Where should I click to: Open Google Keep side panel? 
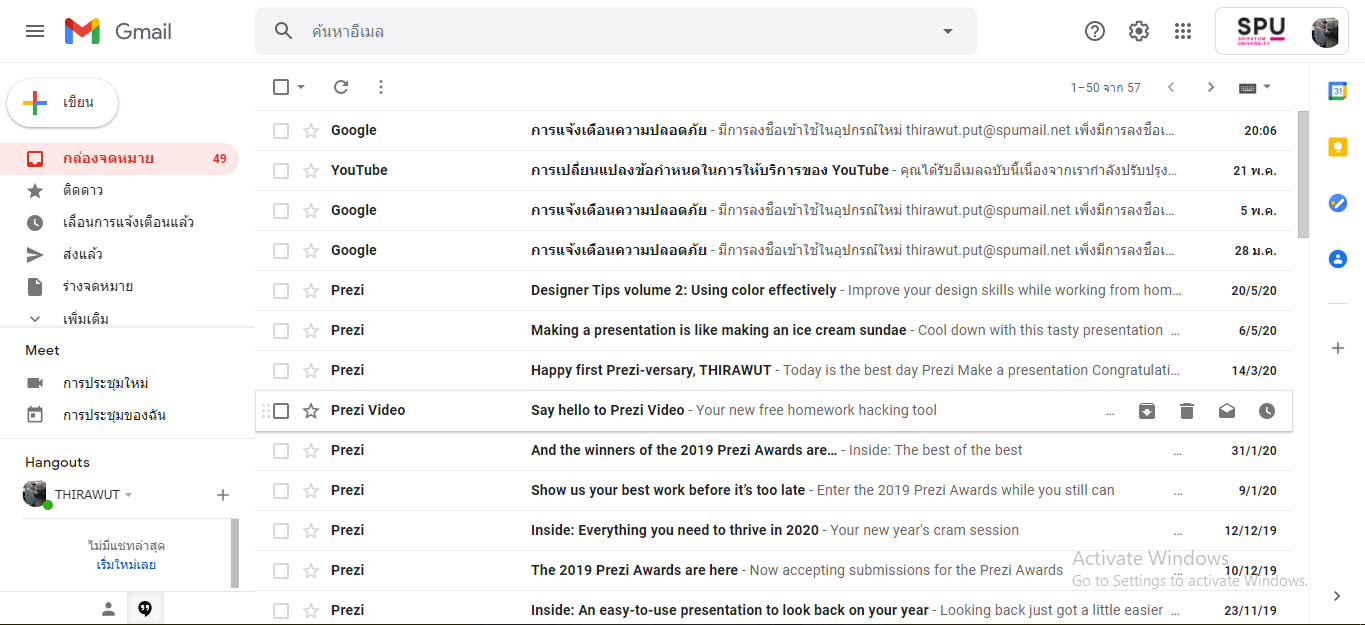point(1338,147)
